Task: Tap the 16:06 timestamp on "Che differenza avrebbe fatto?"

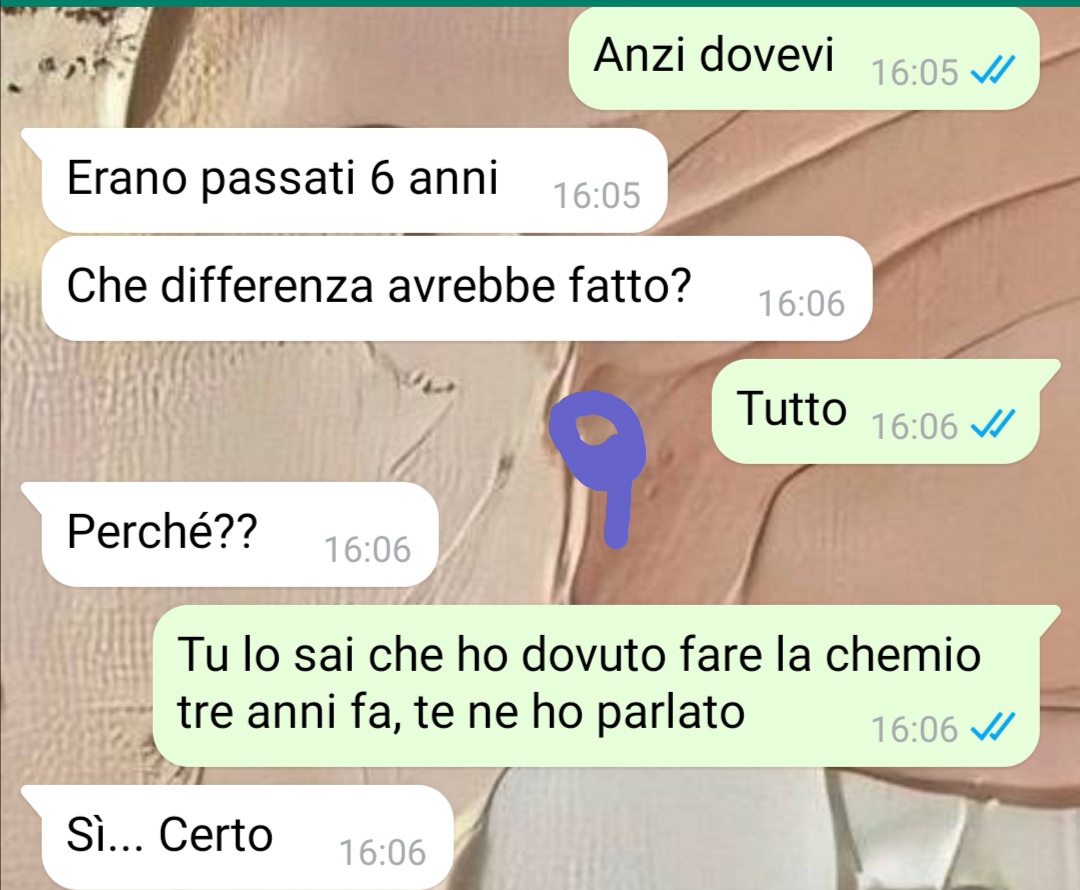Action: pyautogui.click(x=802, y=304)
